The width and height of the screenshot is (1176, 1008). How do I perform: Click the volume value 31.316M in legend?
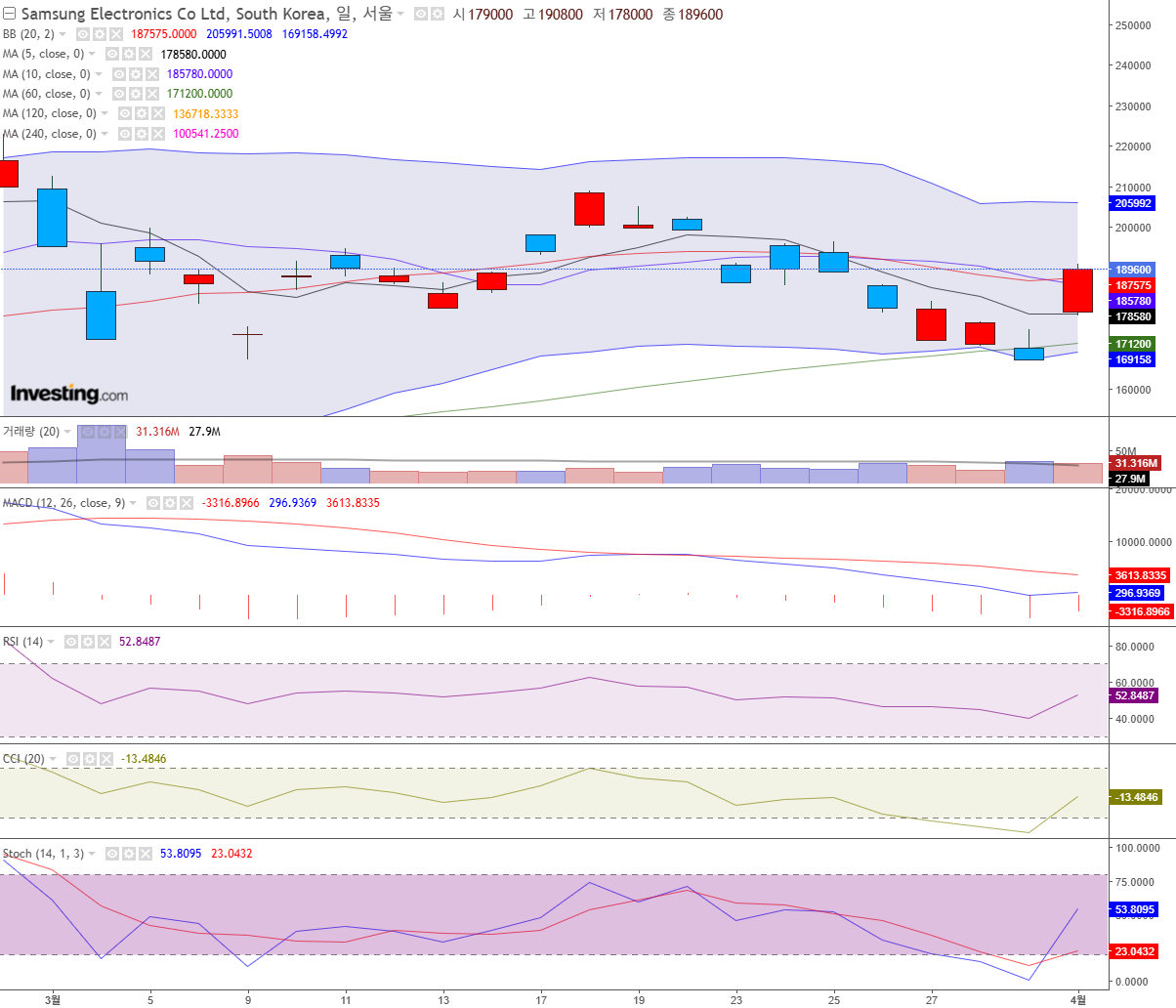pyautogui.click(x=157, y=432)
